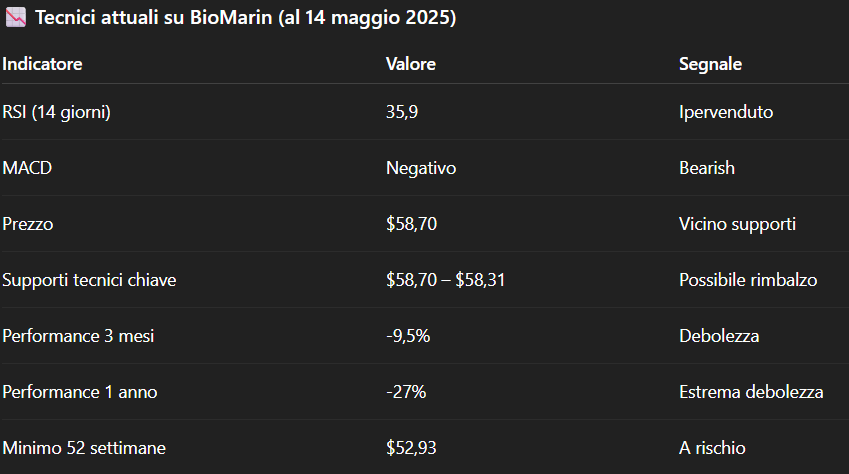Image resolution: width=849 pixels, height=474 pixels.
Task: Click the Performance 3 mesi value -9,5%
Action: (408, 336)
